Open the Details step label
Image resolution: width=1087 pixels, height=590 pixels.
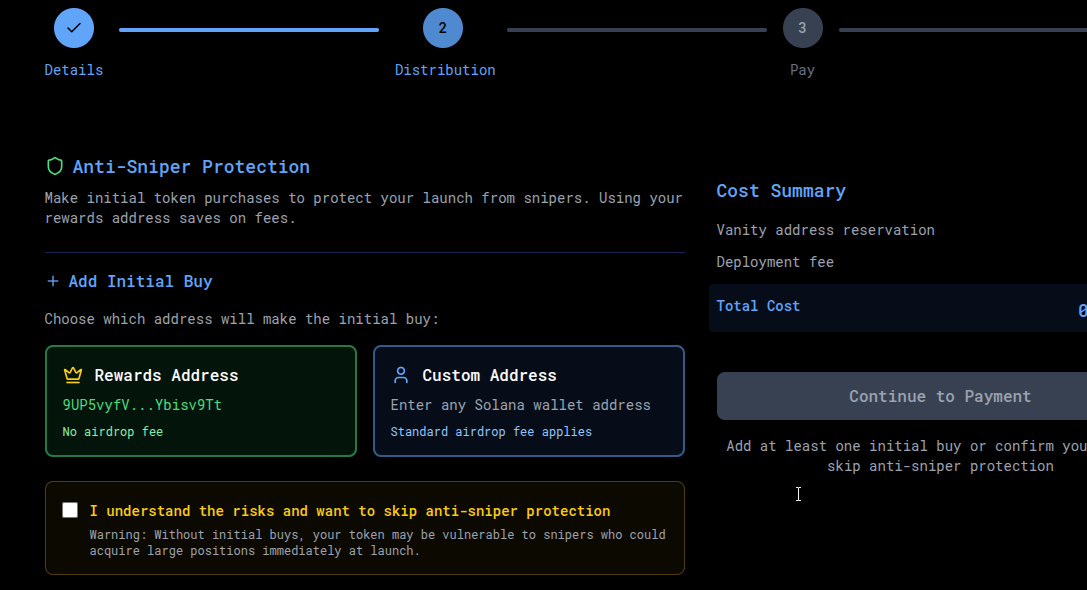73,70
